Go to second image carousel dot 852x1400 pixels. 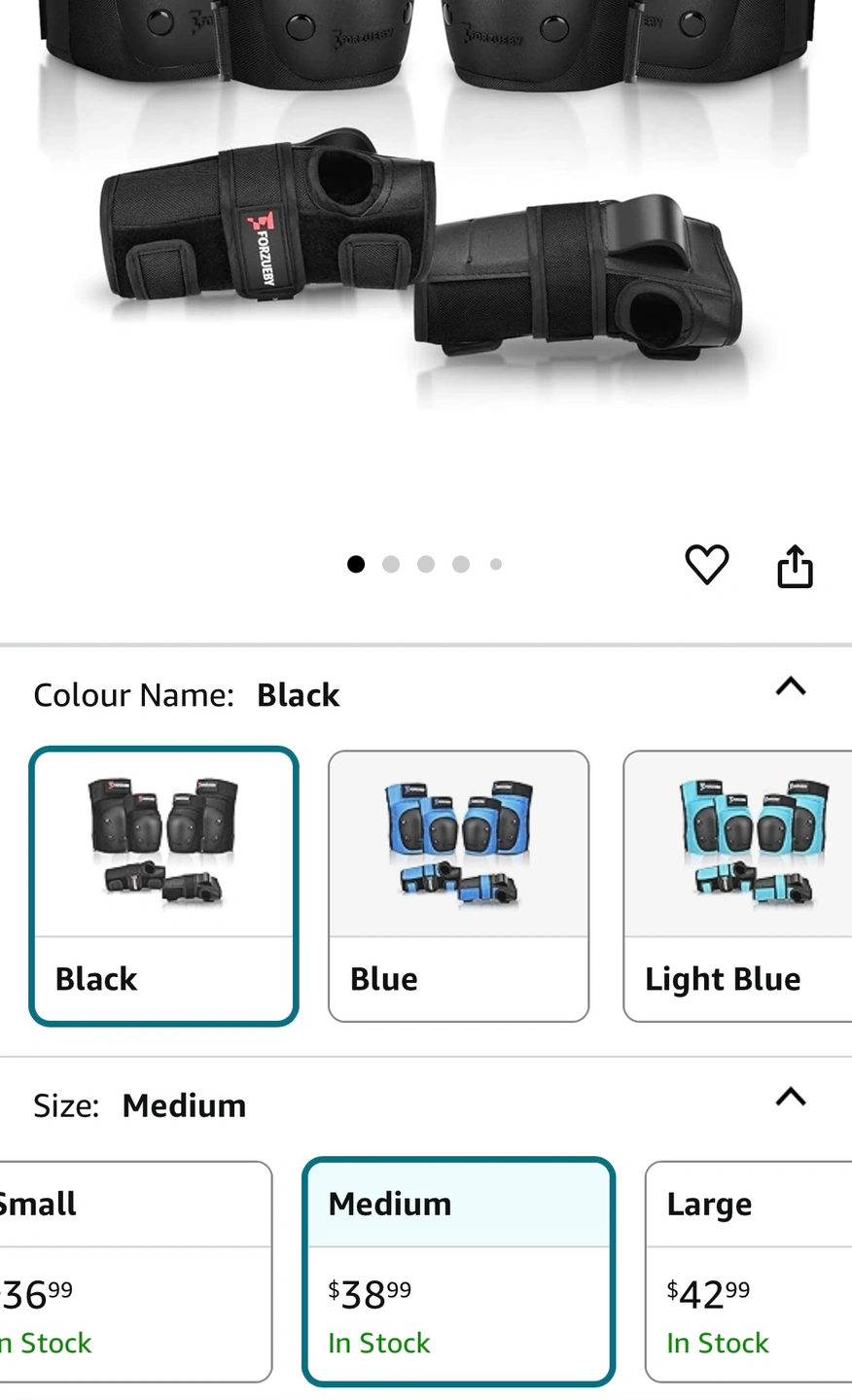pos(391,564)
